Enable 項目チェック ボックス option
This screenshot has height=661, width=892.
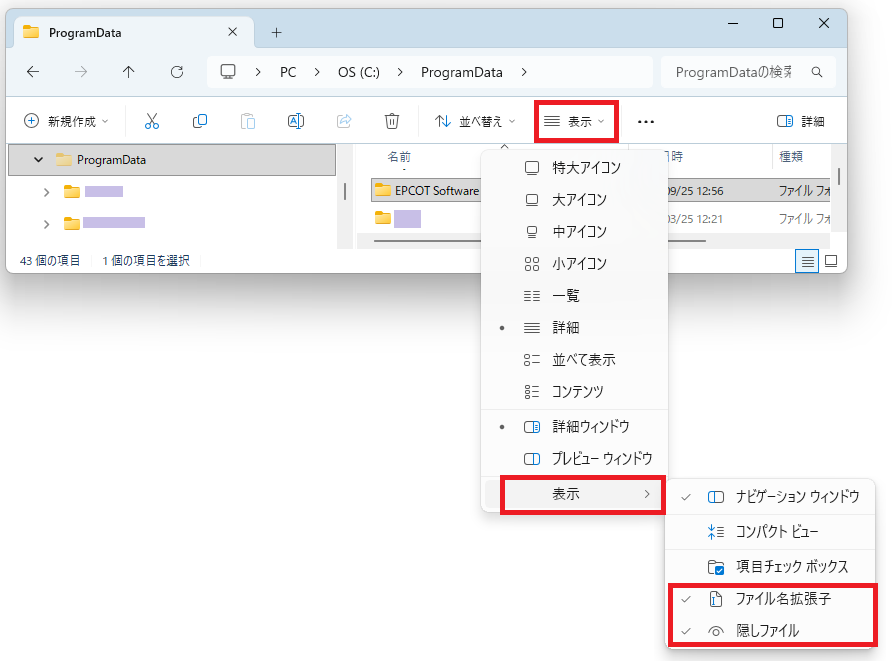coord(791,567)
